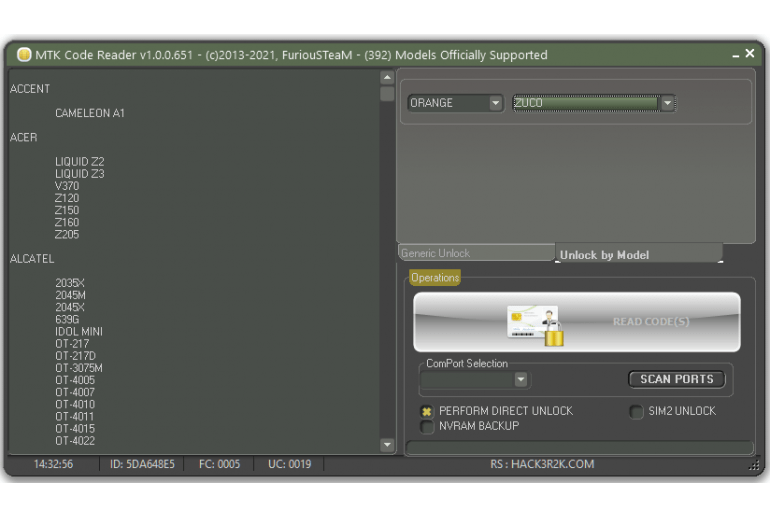The width and height of the screenshot is (770, 518).
Task: Select the ACER brand heading
Action: click(24, 137)
